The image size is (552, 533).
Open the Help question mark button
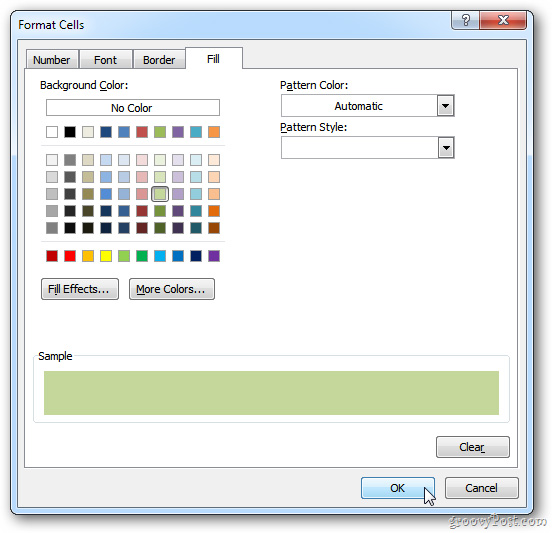coord(465,20)
